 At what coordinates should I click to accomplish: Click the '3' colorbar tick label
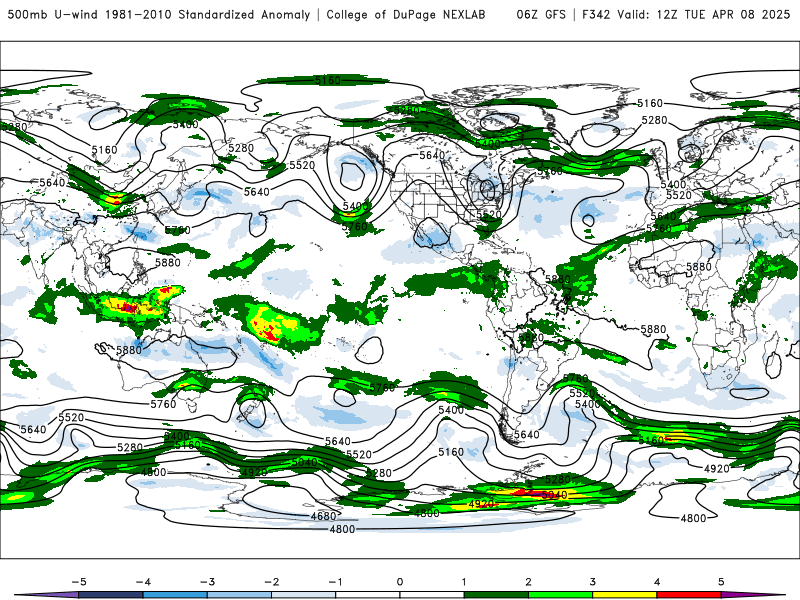592,582
